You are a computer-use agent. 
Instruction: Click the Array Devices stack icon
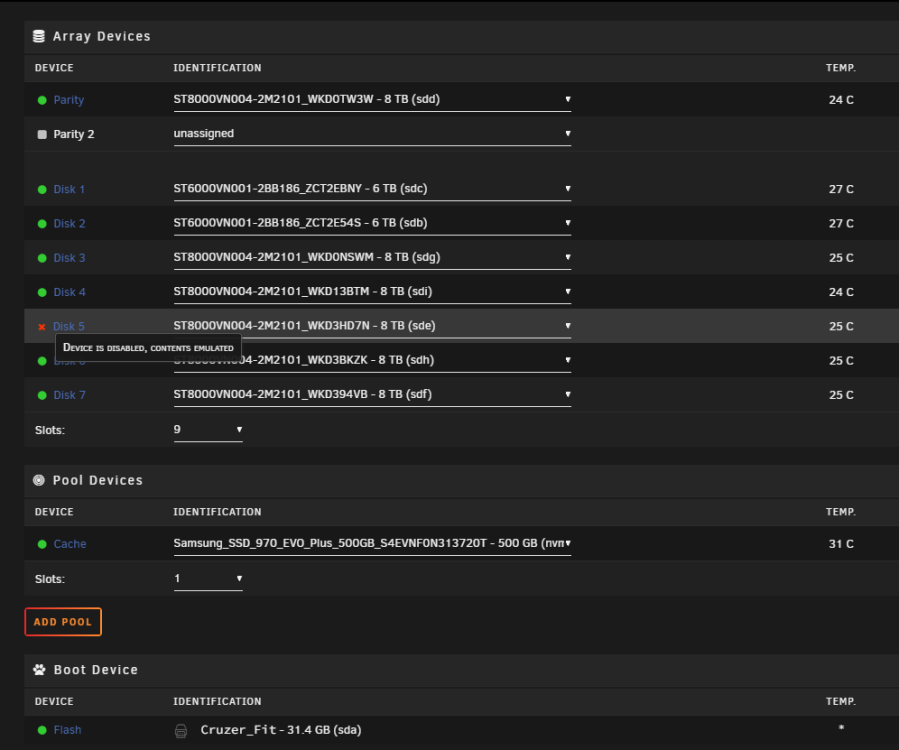pos(39,36)
